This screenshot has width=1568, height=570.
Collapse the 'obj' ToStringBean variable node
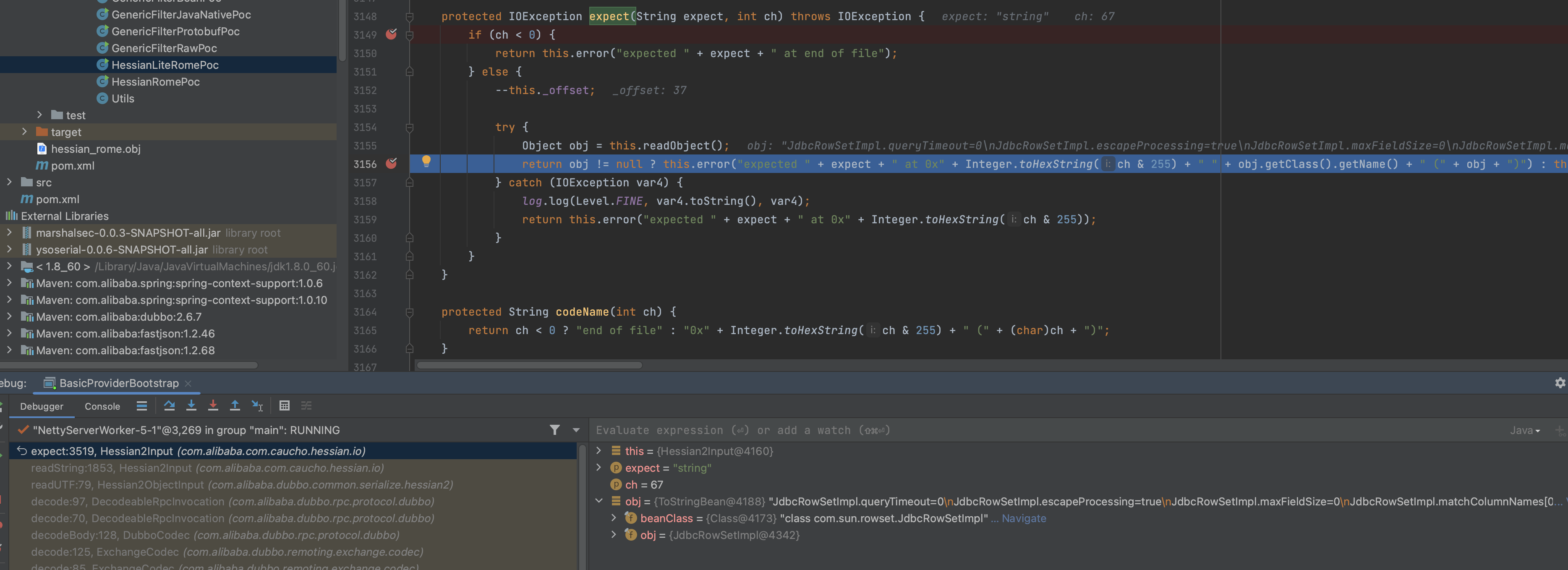click(599, 501)
